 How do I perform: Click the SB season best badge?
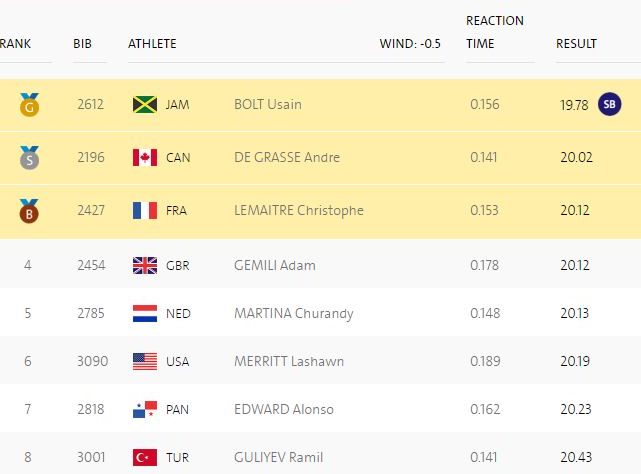[x=609, y=104]
